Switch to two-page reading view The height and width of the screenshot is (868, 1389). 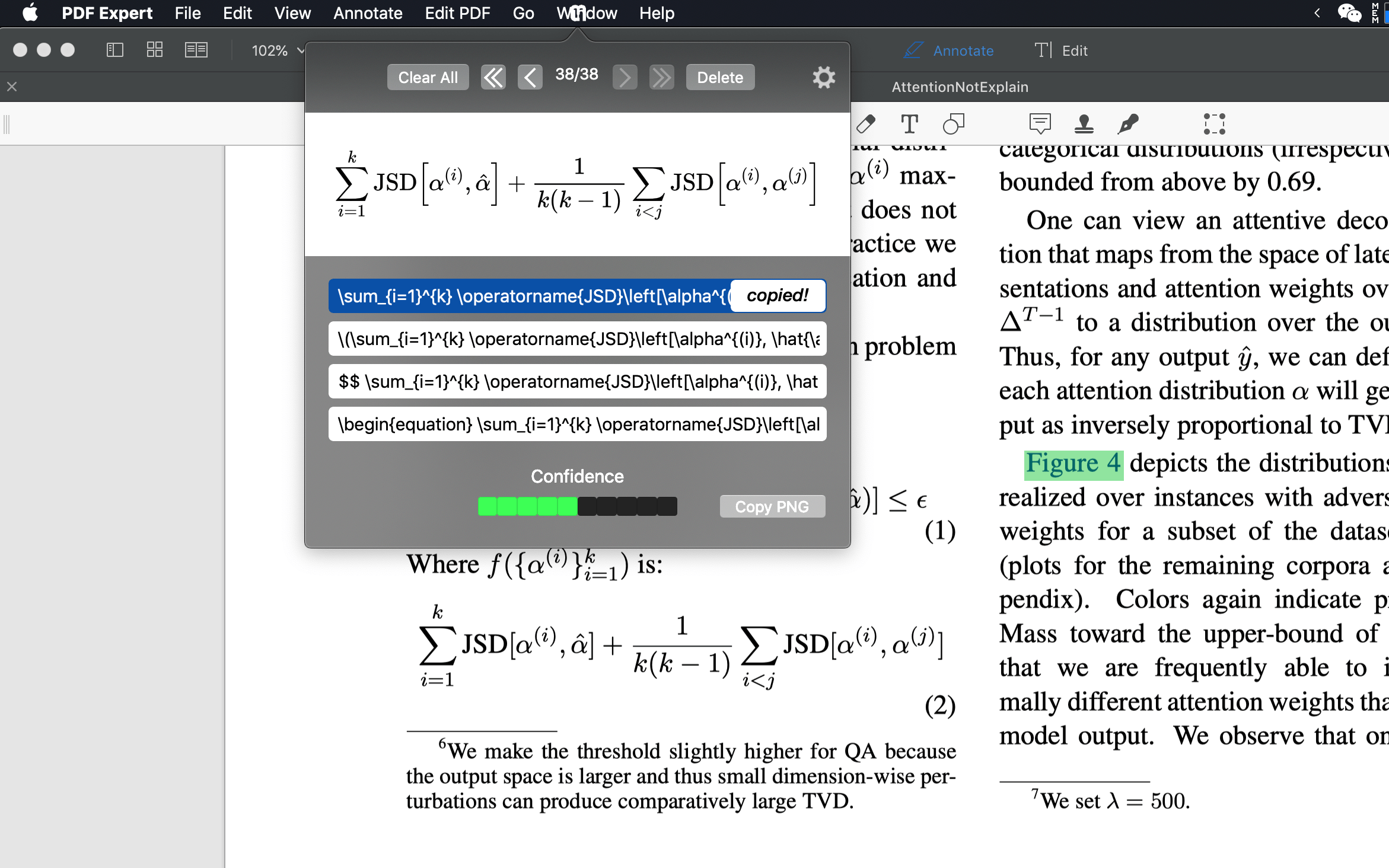tap(196, 50)
